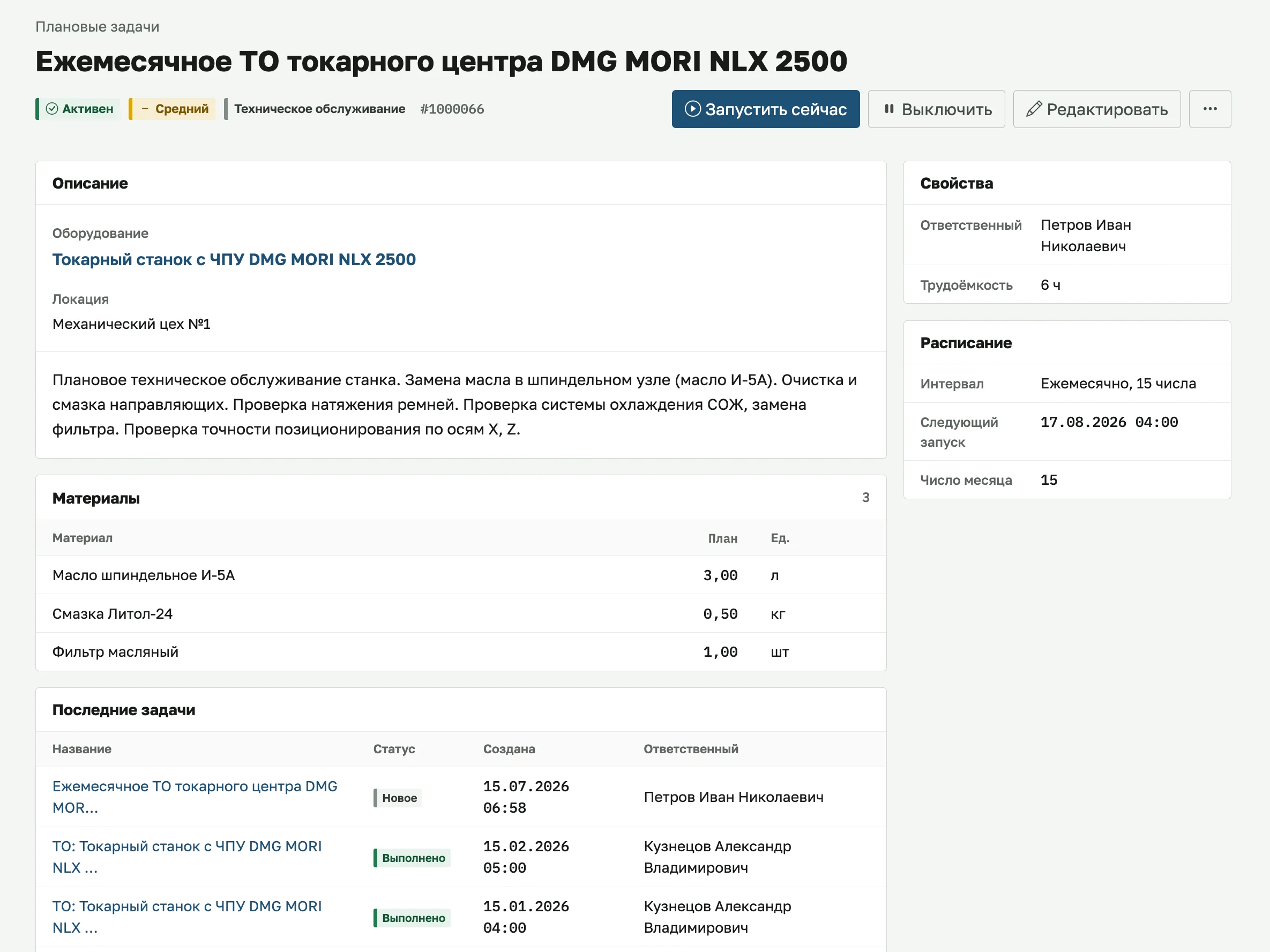Click the Трудоёмкость value 6 ч

[x=1050, y=284]
